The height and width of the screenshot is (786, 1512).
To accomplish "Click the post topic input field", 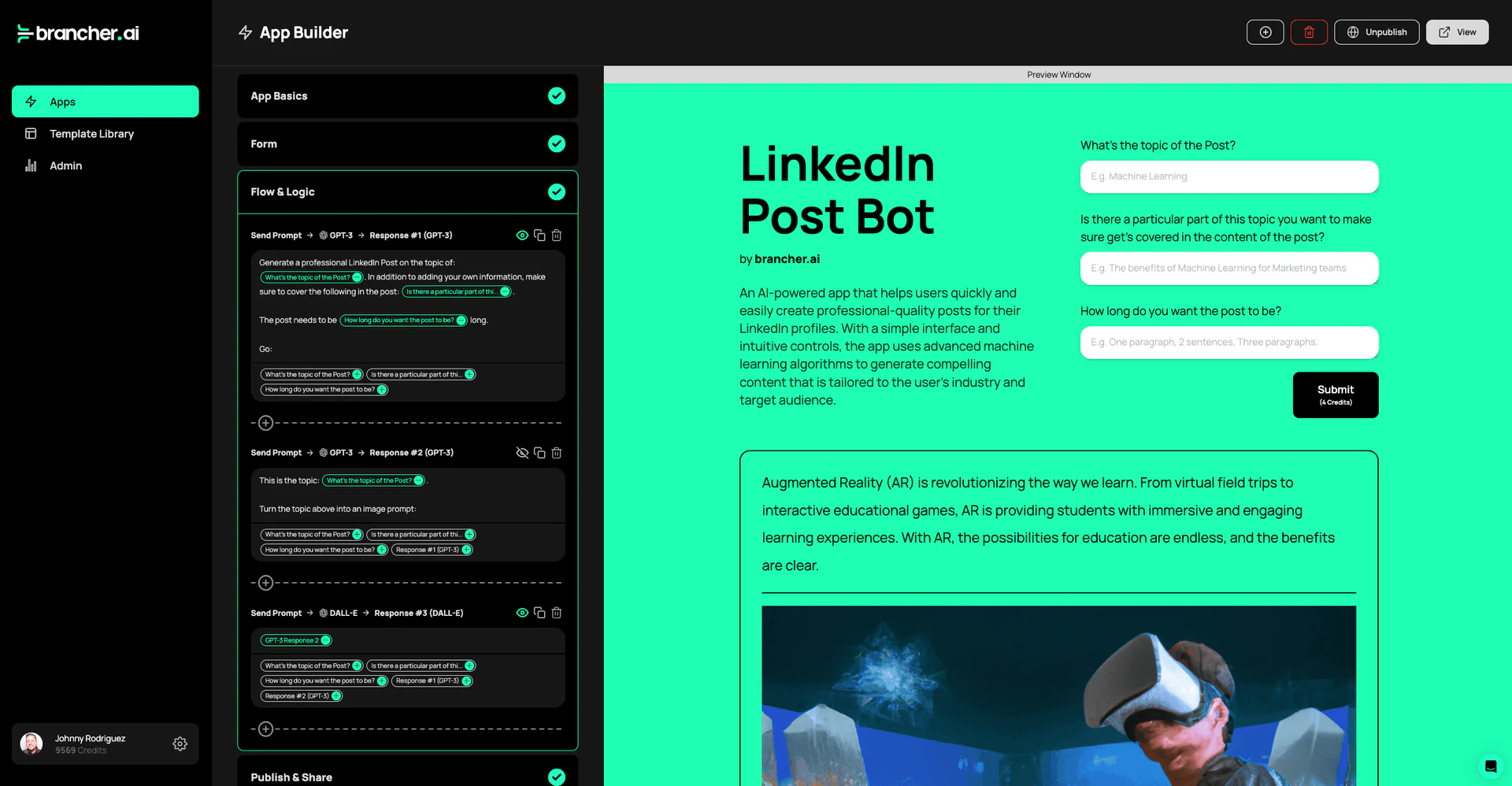I will coord(1228,176).
